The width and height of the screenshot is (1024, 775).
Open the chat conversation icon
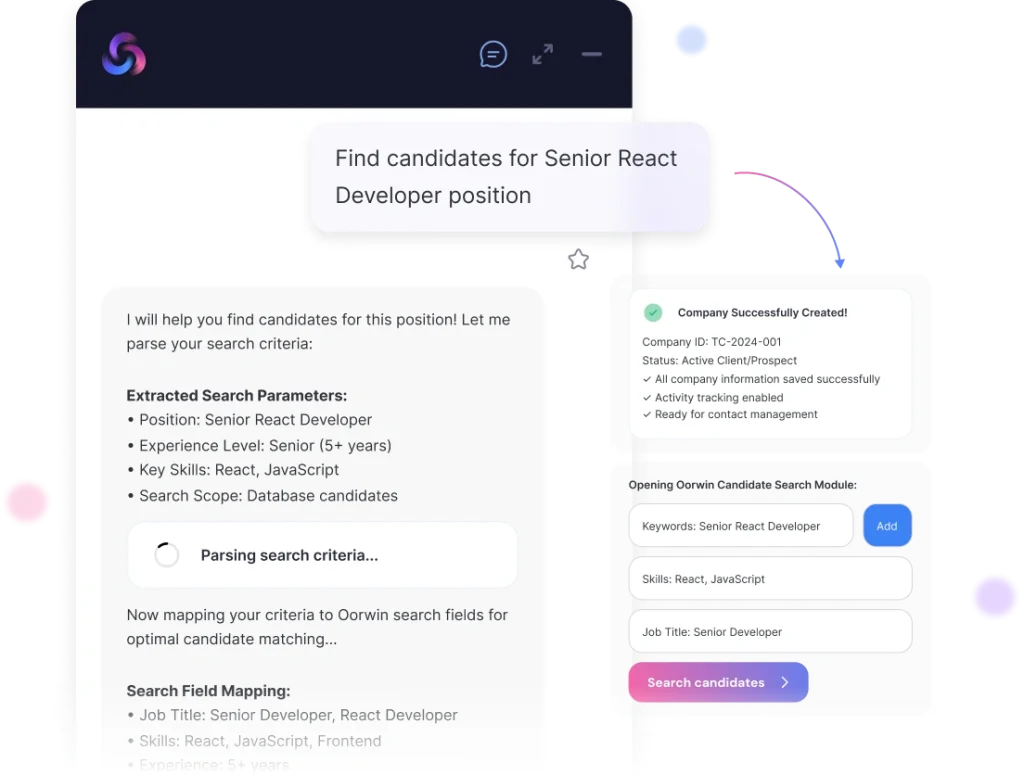coord(493,54)
